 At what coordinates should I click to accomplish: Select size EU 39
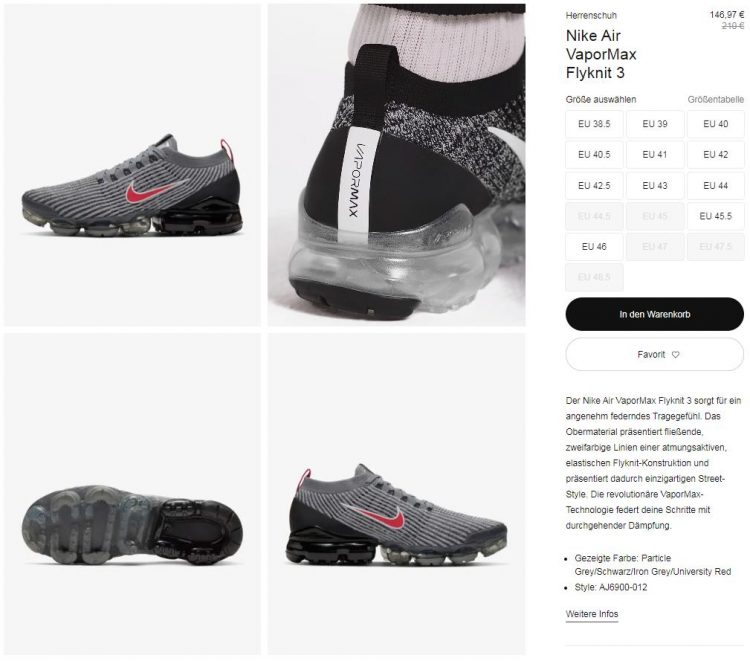click(655, 124)
